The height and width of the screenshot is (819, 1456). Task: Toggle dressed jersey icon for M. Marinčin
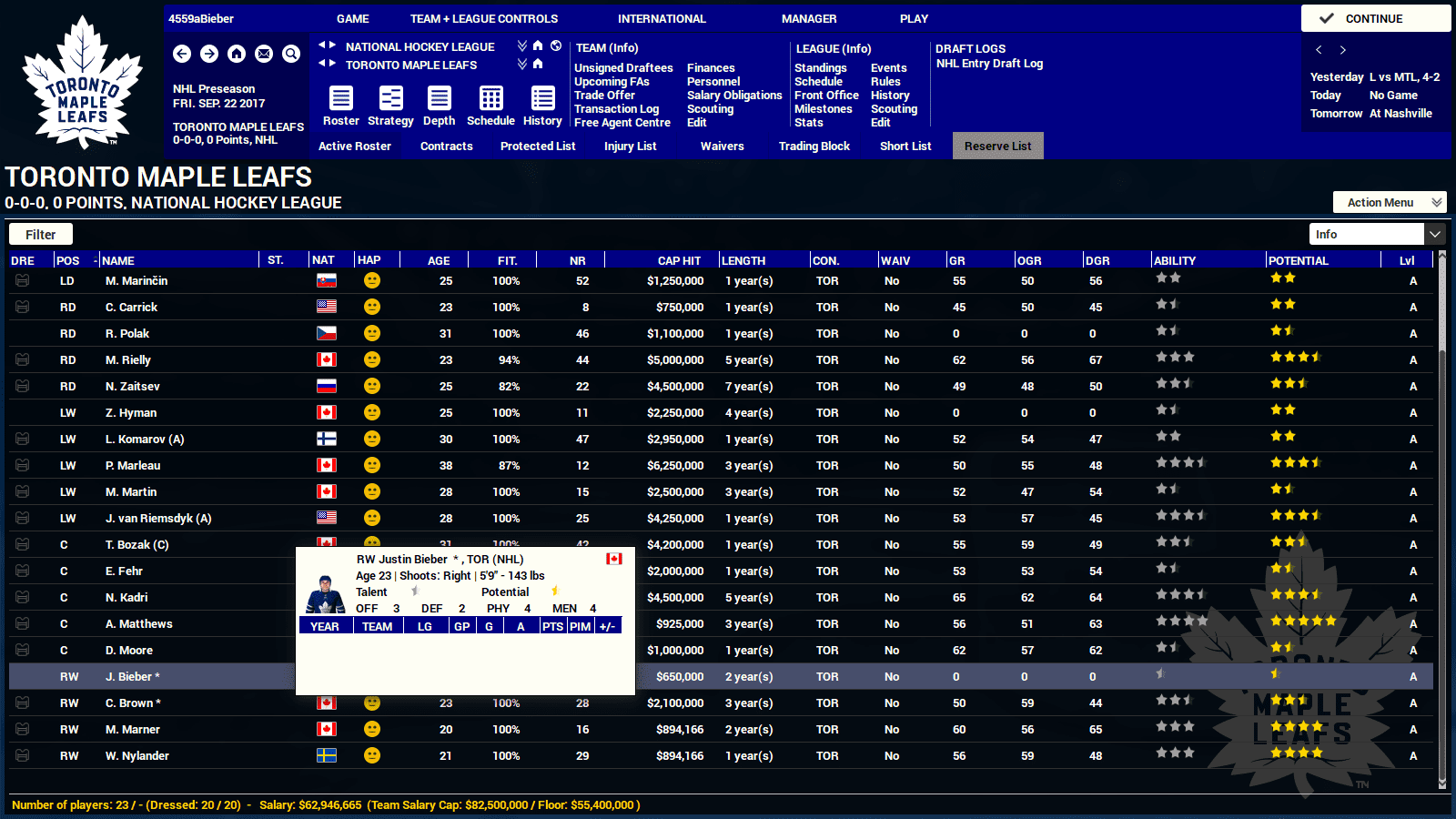[x=23, y=281]
